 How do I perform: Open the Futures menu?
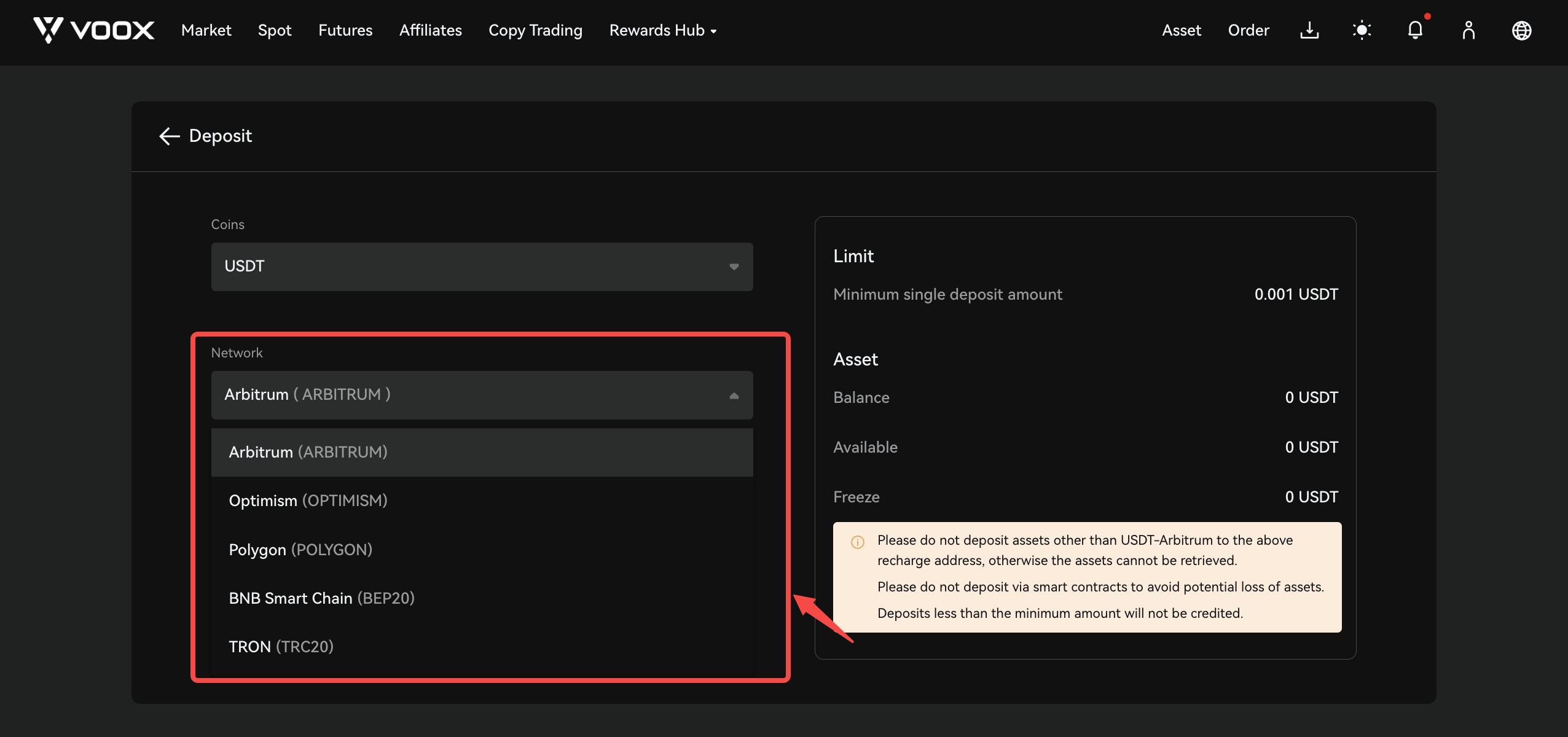coord(345,30)
